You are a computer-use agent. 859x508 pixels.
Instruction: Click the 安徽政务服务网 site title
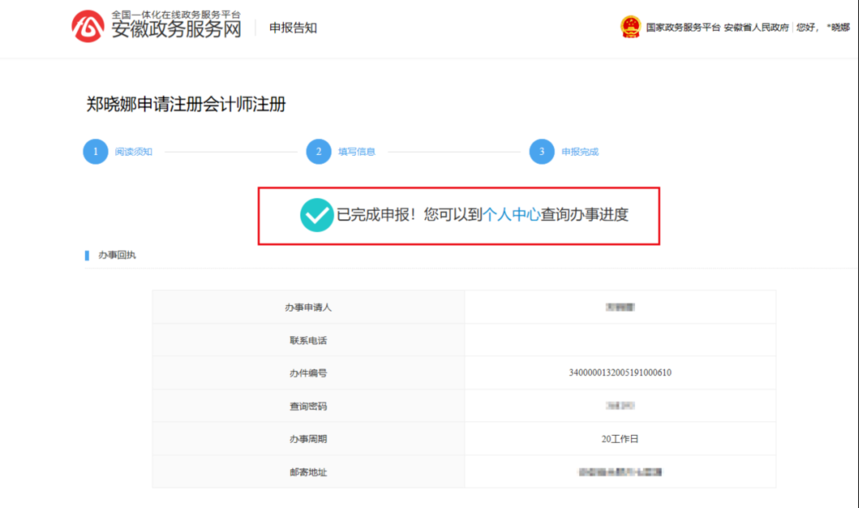point(176,29)
